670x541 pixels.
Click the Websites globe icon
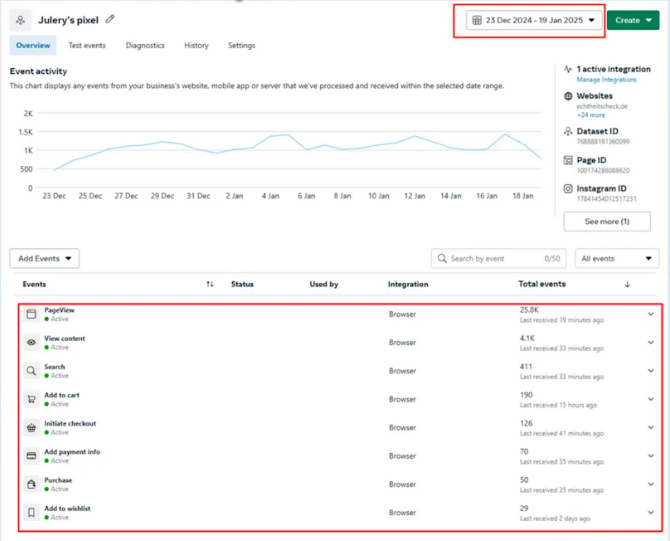click(x=568, y=96)
